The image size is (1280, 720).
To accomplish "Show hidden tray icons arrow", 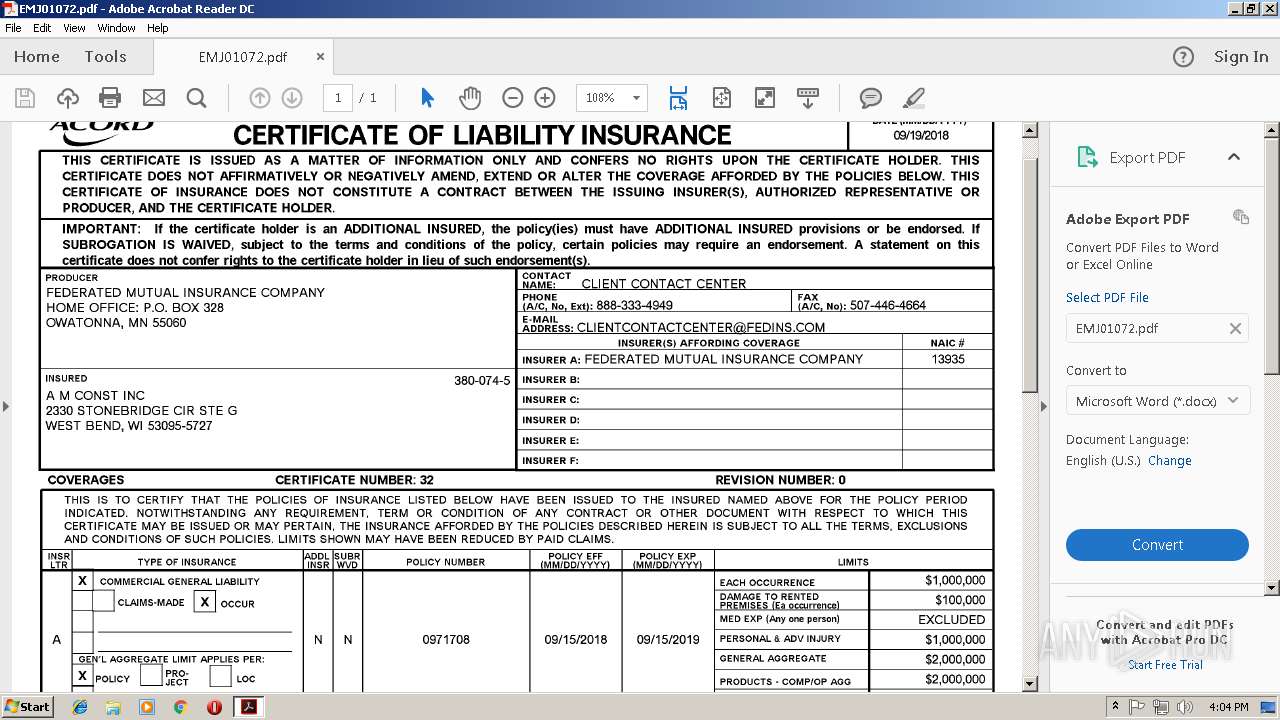I will (1115, 706).
